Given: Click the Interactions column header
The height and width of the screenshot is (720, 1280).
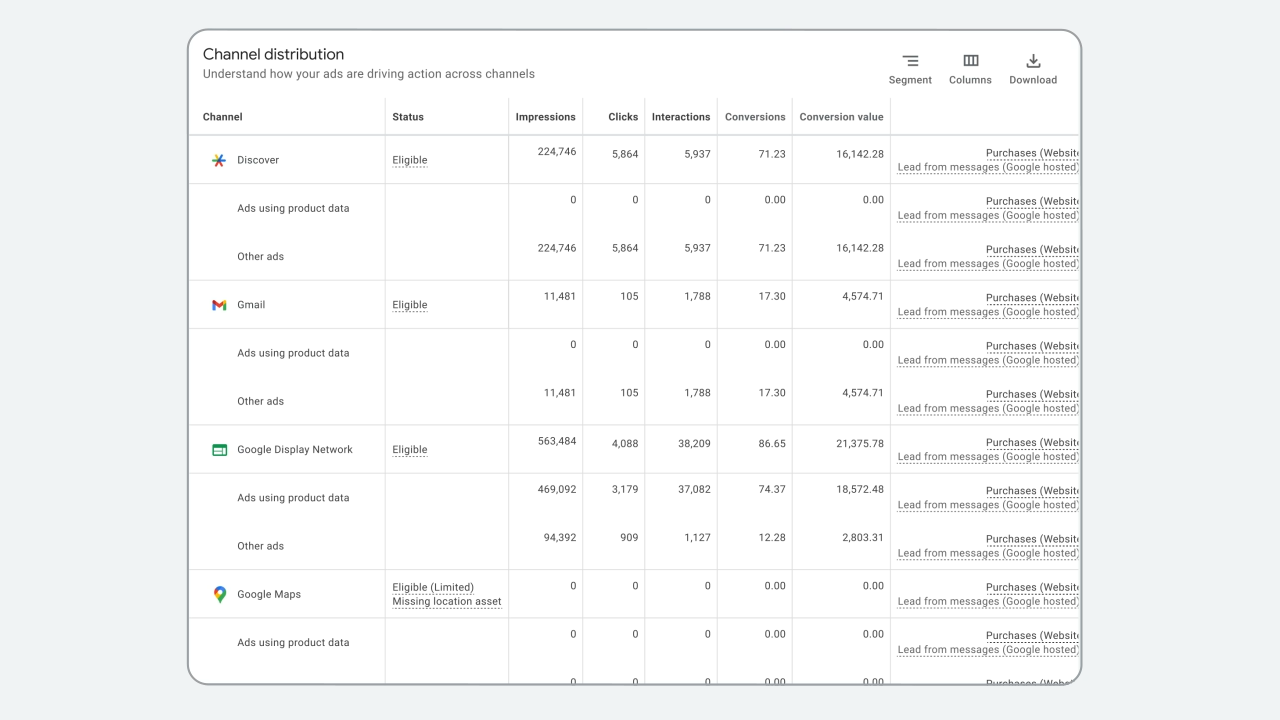Looking at the screenshot, I should click(680, 117).
